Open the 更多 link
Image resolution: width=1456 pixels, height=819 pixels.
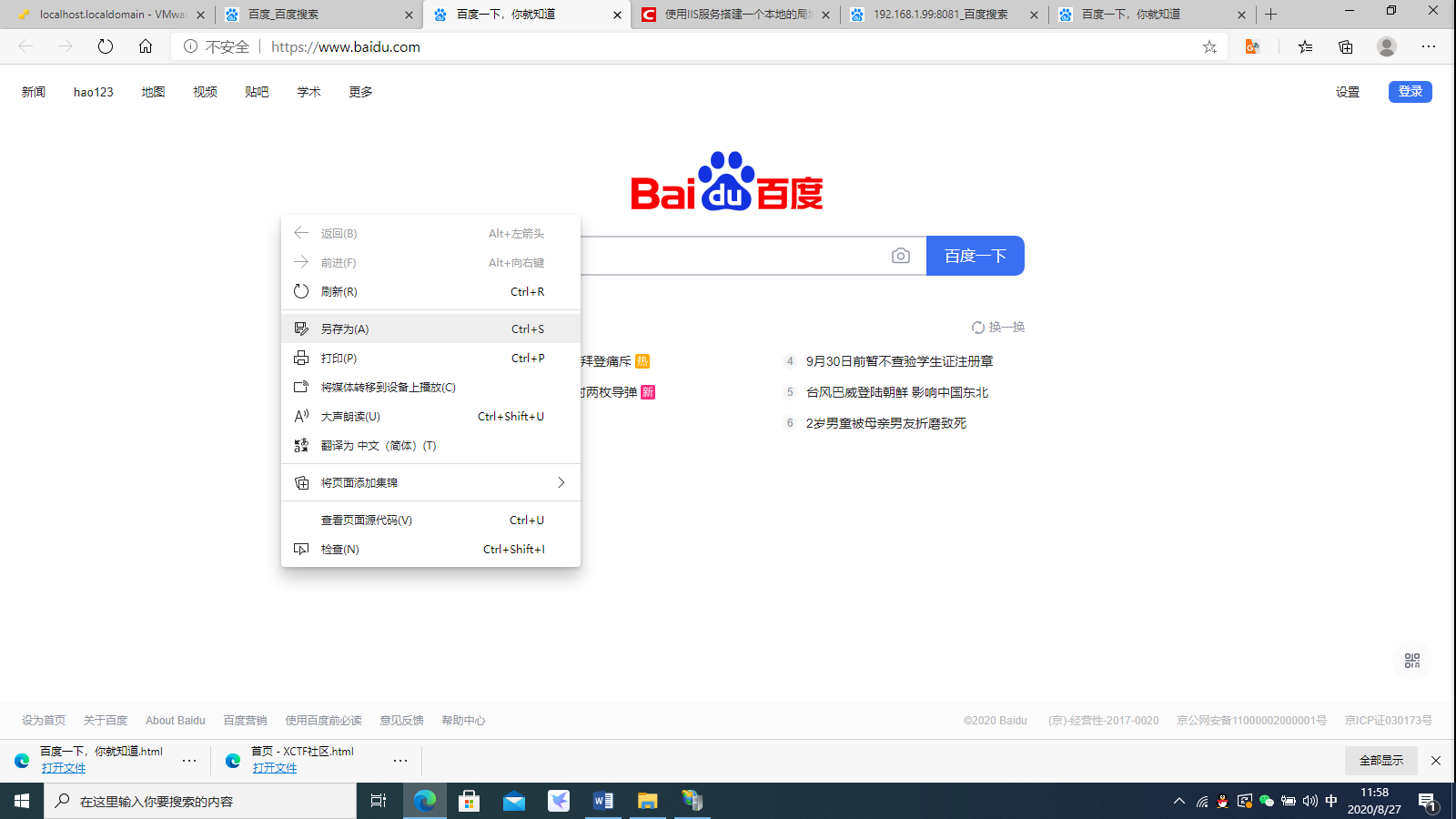[x=360, y=92]
